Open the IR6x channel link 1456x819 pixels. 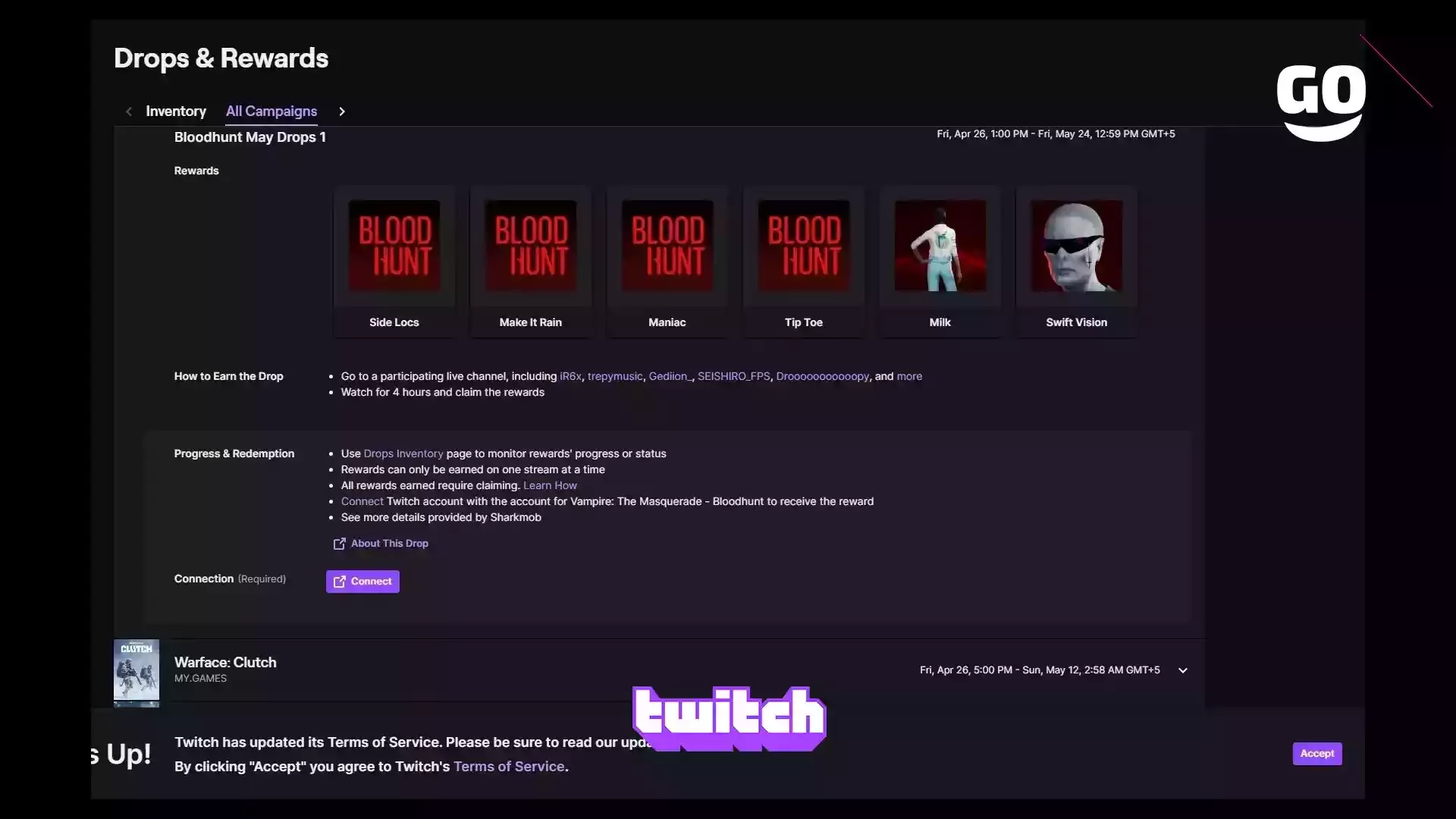570,376
